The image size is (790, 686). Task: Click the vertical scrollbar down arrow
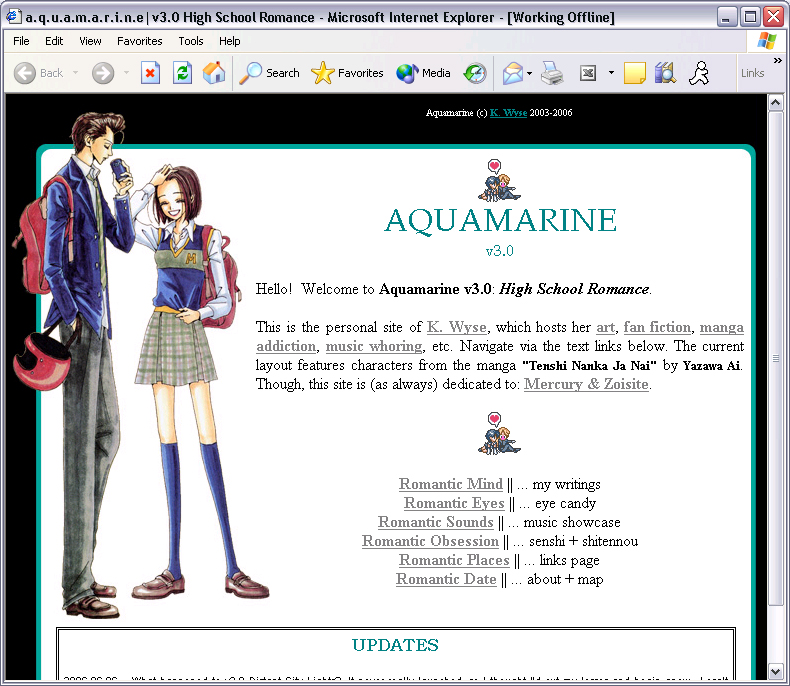[x=775, y=671]
